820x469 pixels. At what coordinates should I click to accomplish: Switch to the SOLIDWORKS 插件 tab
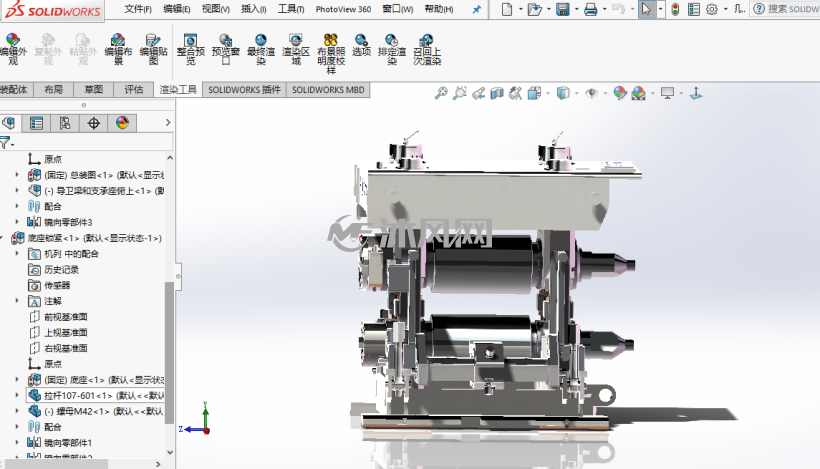coord(244,90)
